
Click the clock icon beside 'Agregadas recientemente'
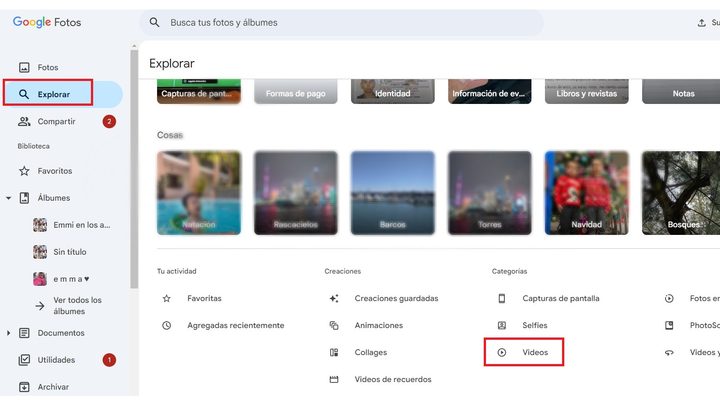coord(167,326)
